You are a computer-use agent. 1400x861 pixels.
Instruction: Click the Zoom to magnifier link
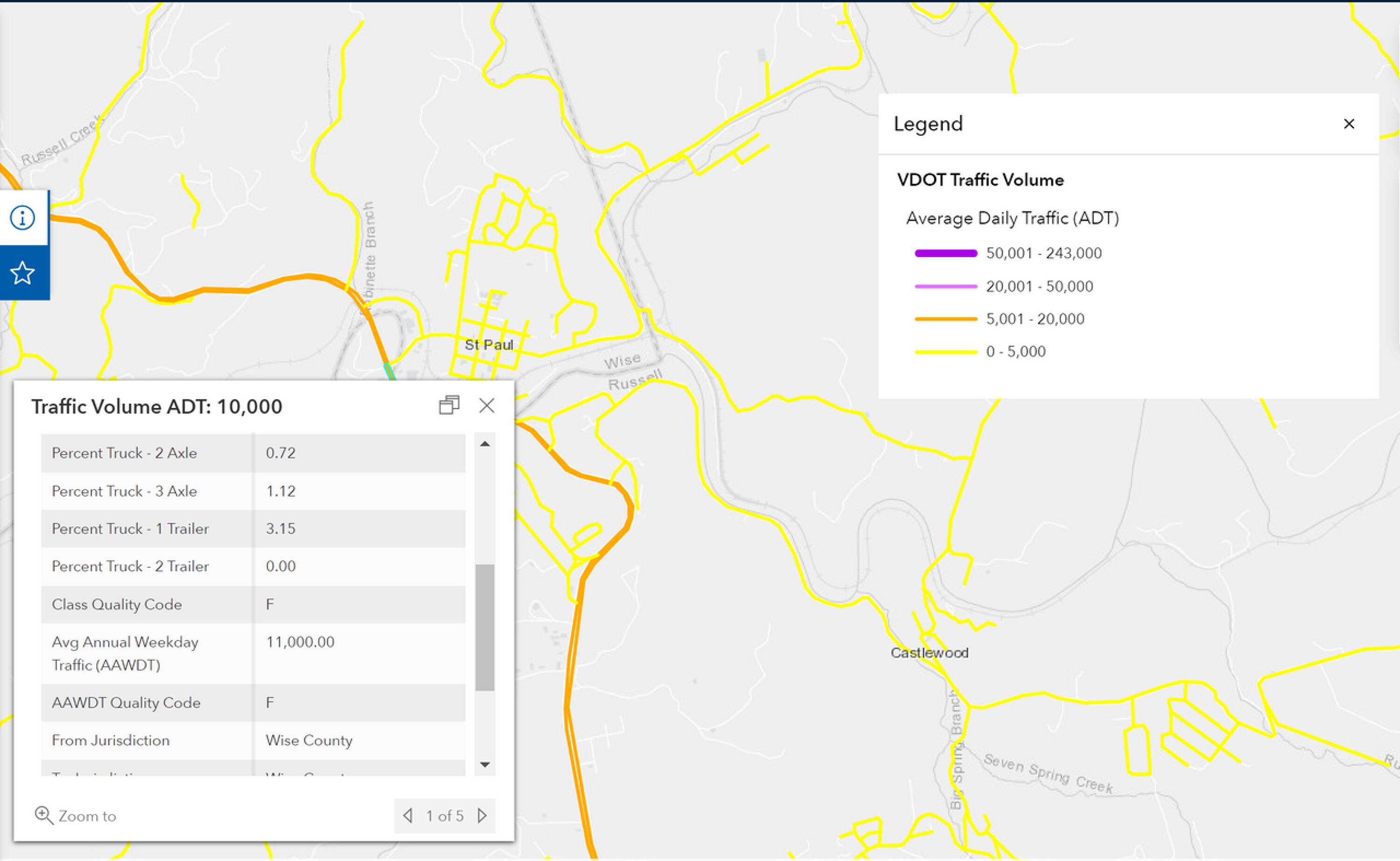coord(76,815)
